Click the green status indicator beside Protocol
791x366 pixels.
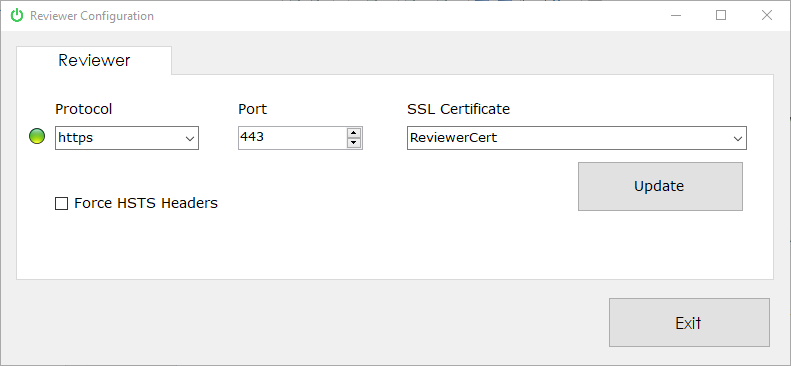(x=37, y=136)
